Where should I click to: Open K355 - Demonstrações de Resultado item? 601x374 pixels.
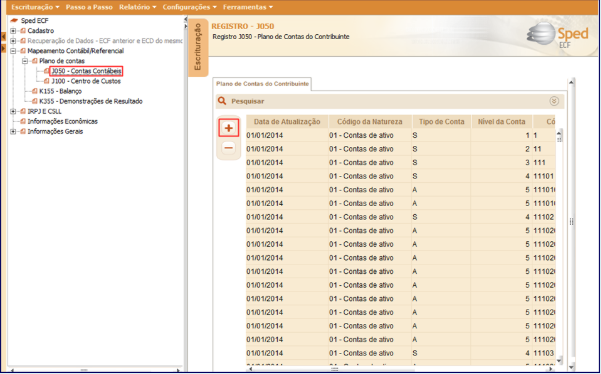click(91, 101)
